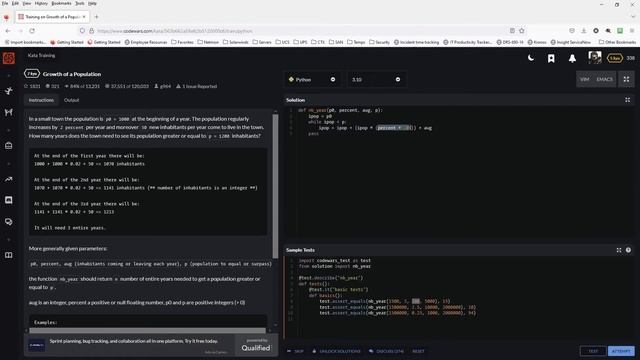Open the user profile avatar

tap(595, 58)
